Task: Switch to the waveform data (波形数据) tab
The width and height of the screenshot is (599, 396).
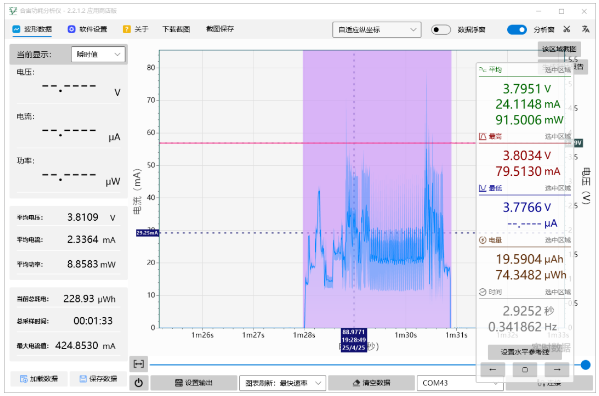Action: coord(32,29)
